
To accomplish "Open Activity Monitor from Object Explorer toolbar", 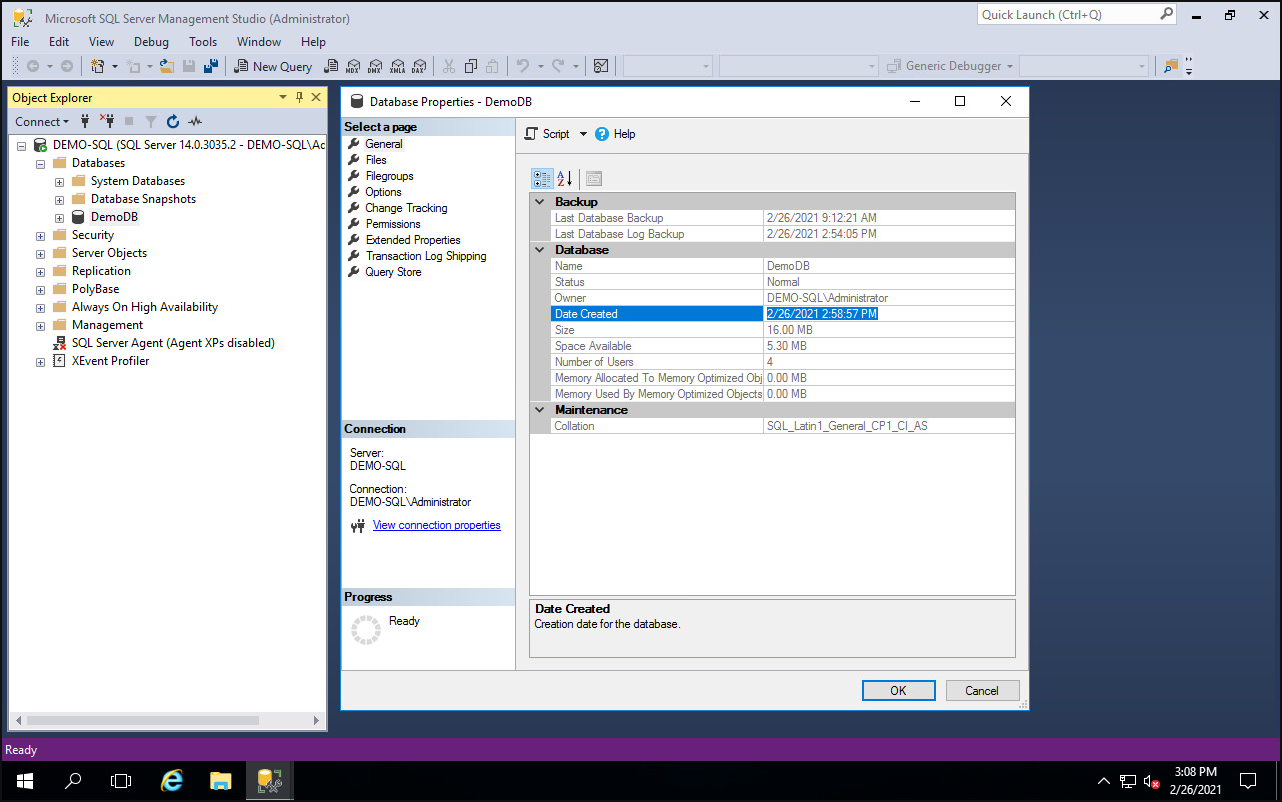I will (x=195, y=121).
